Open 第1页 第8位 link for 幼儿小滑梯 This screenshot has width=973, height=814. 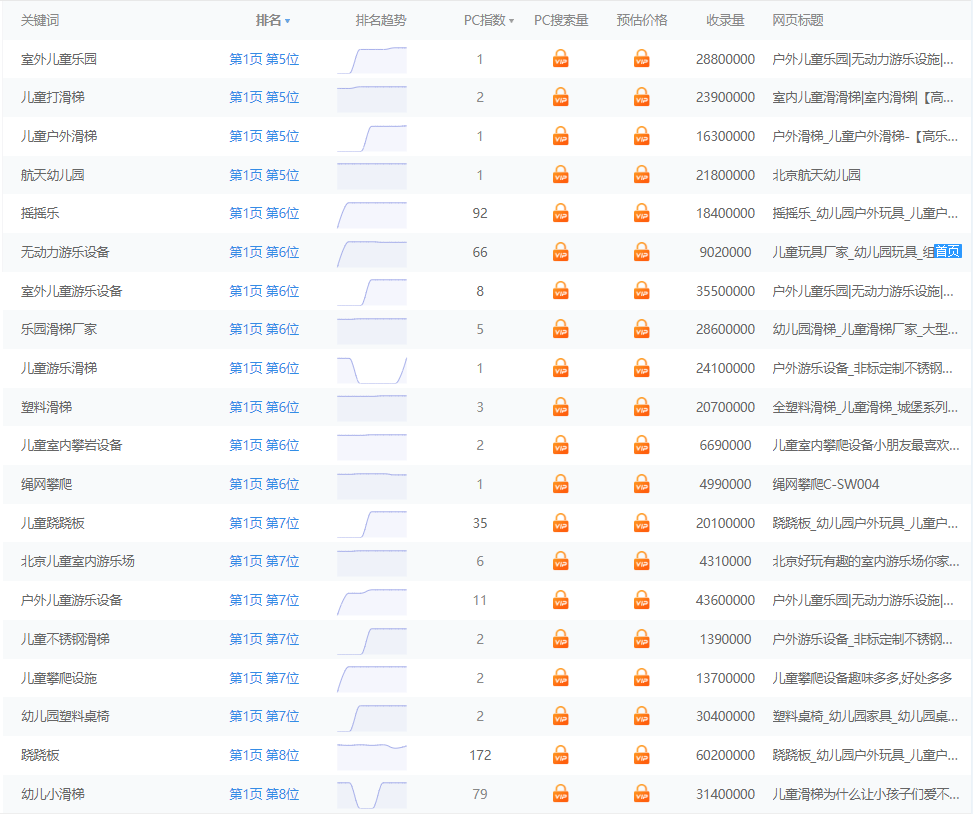[264, 794]
